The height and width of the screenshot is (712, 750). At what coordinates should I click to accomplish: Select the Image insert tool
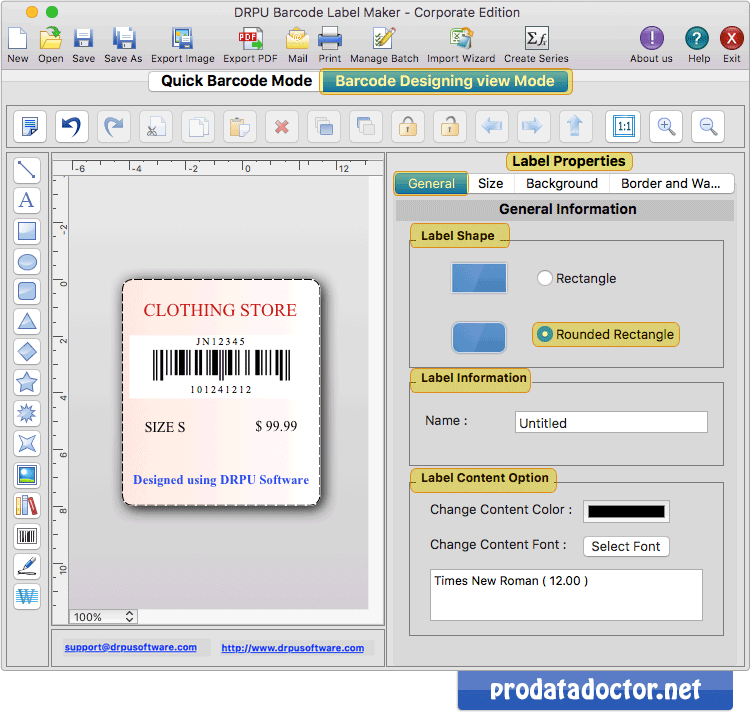point(27,475)
